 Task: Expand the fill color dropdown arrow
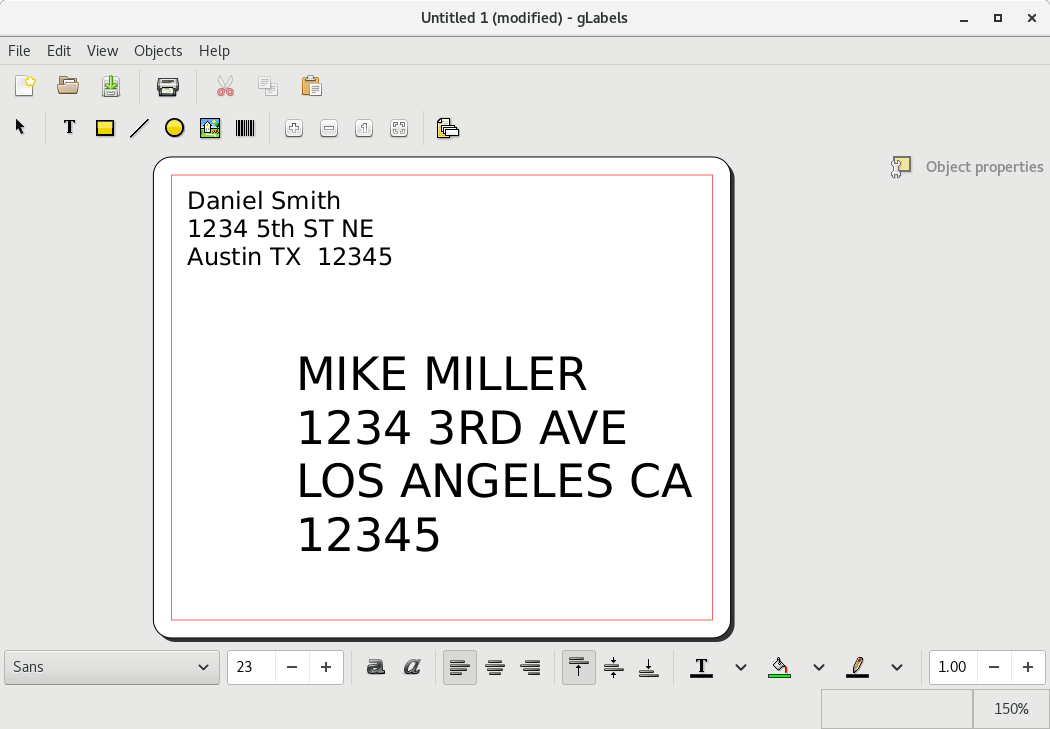coord(818,667)
